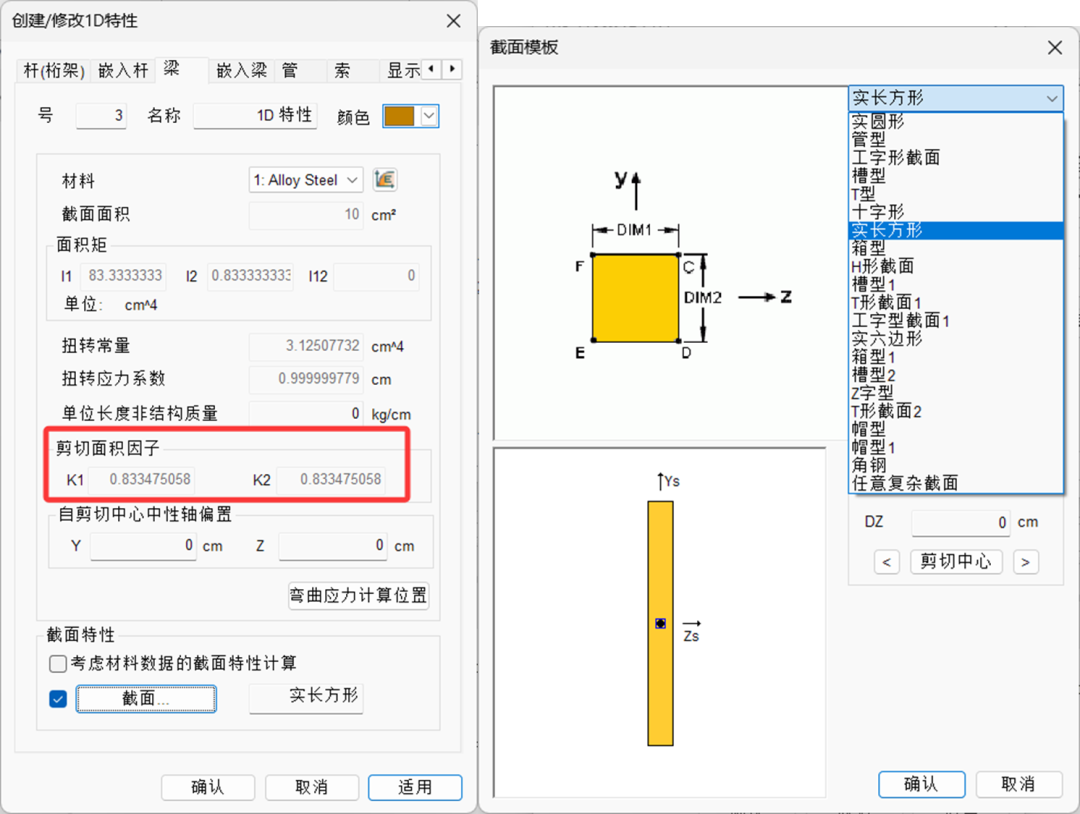Click the 名称 input field
The image size is (1080, 814).
(x=255, y=116)
